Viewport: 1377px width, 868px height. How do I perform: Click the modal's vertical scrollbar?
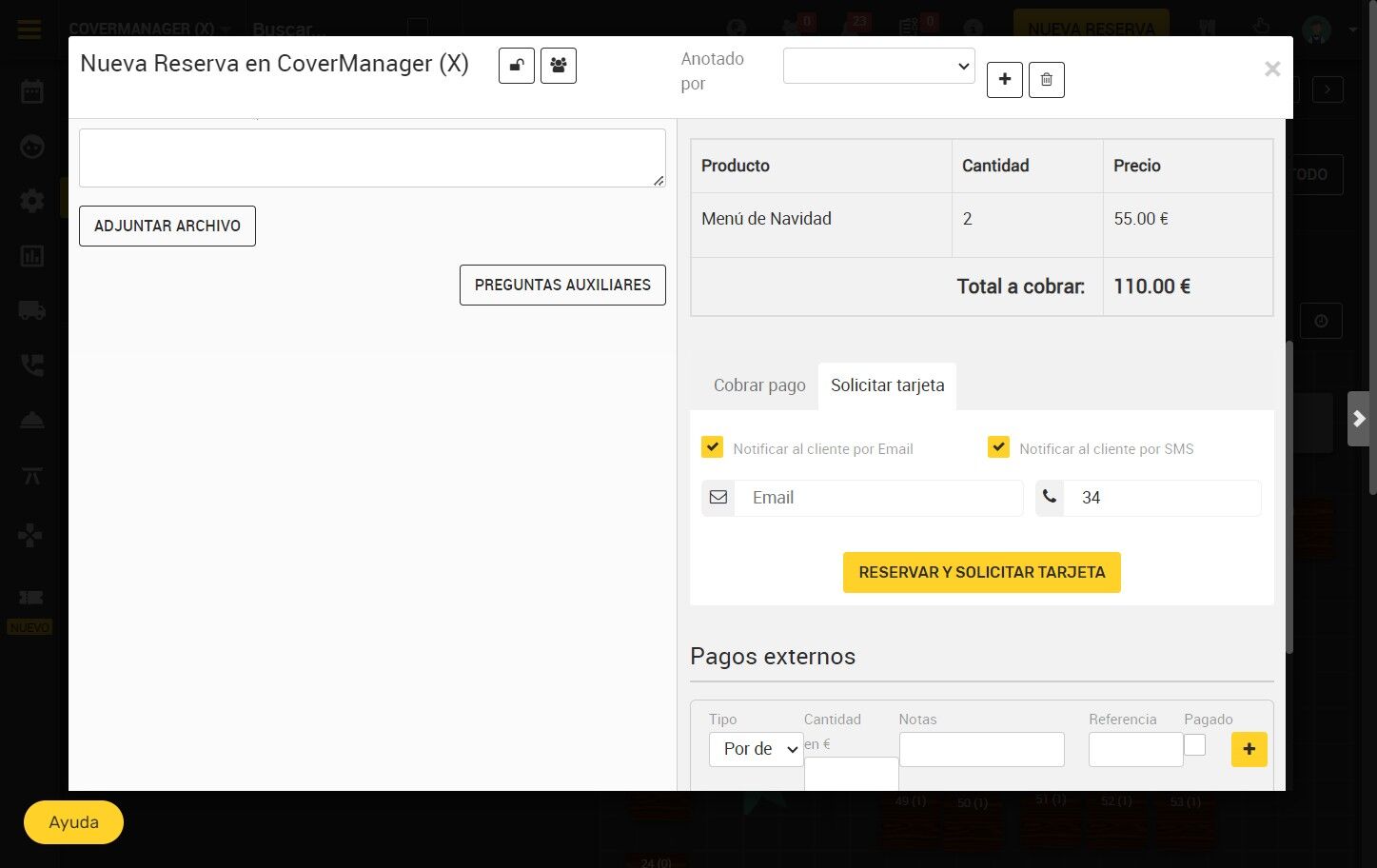pyautogui.click(x=1289, y=497)
